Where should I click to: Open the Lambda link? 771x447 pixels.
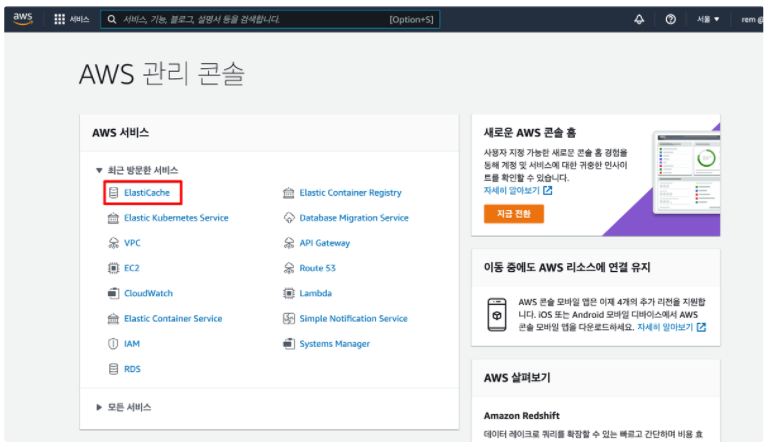[316, 293]
